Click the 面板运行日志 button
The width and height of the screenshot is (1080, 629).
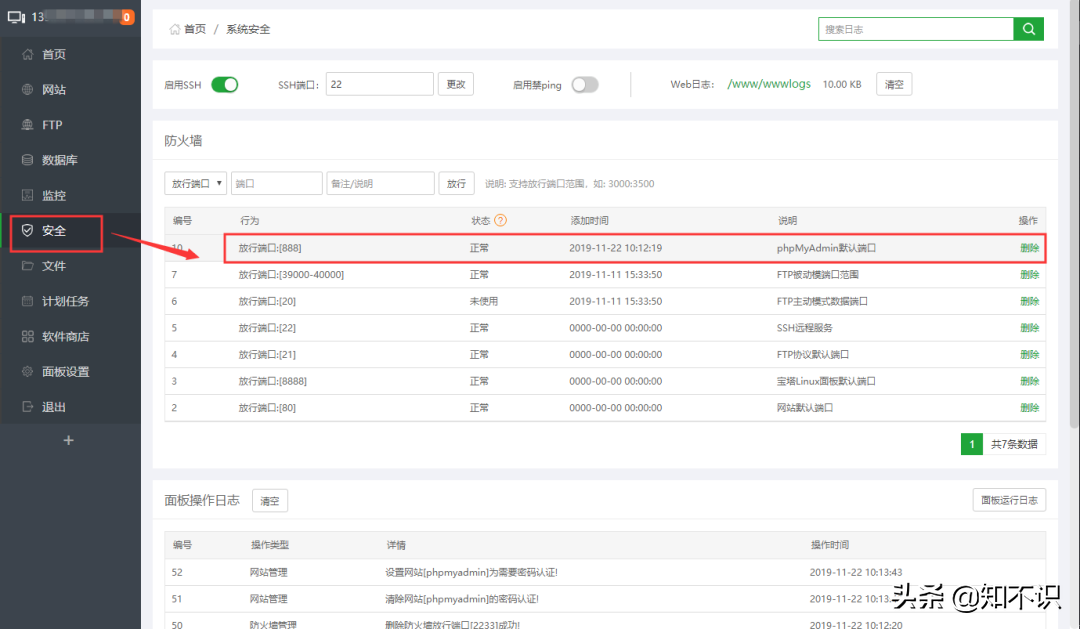pos(1008,500)
